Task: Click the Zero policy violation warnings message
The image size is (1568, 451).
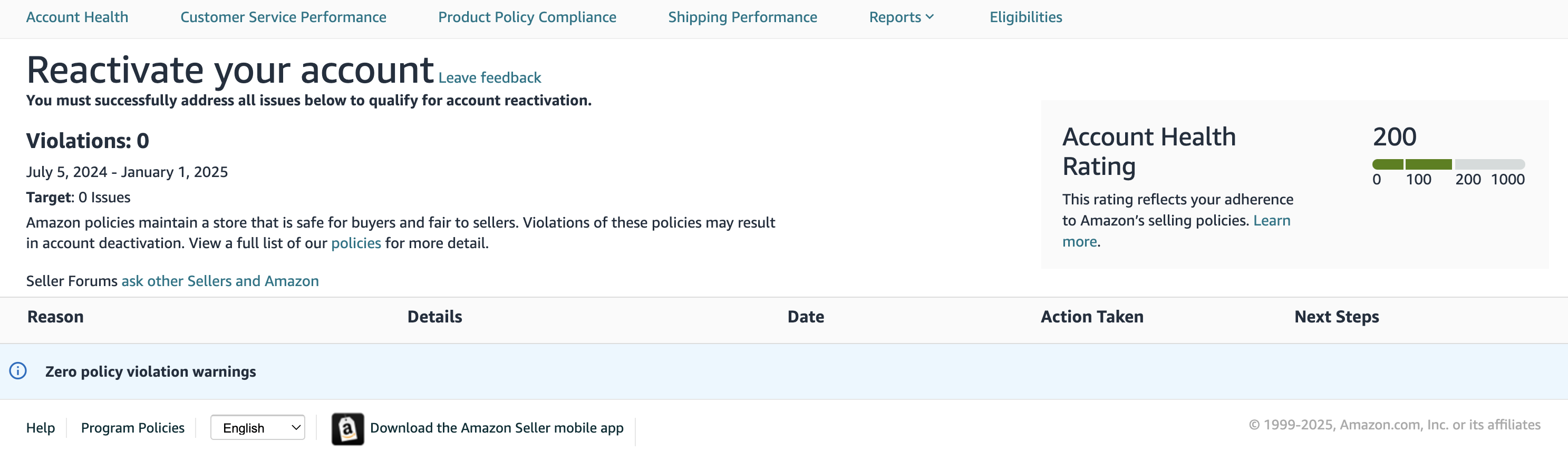Action: tap(150, 371)
